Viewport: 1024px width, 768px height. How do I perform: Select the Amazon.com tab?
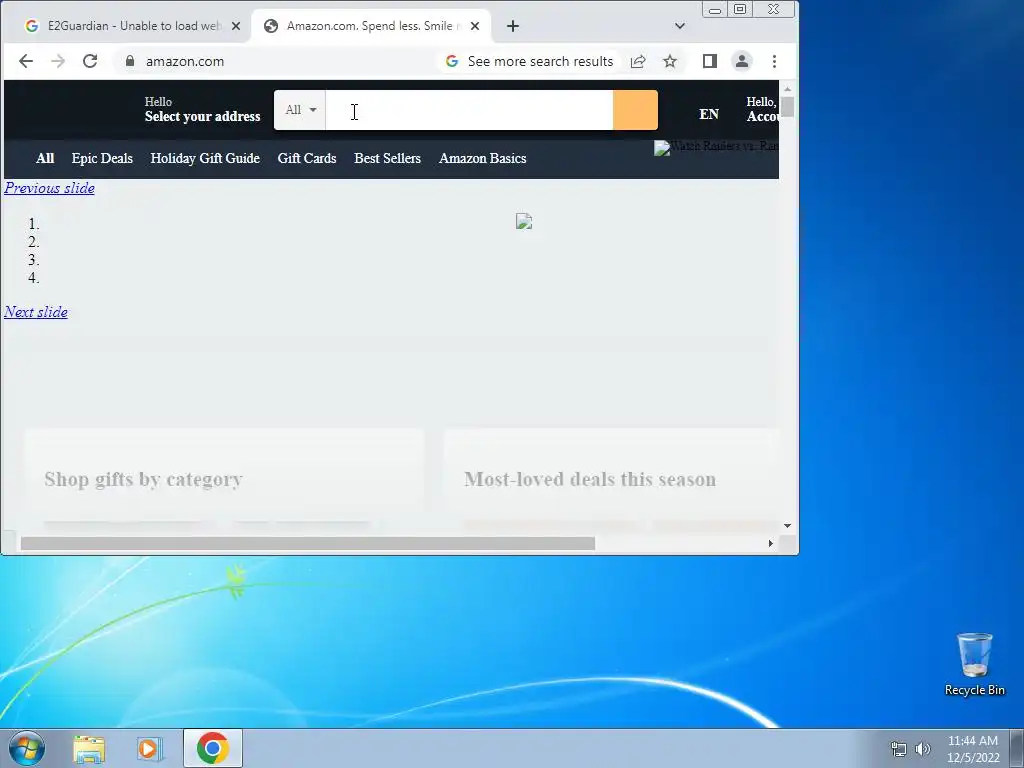pyautogui.click(x=372, y=26)
